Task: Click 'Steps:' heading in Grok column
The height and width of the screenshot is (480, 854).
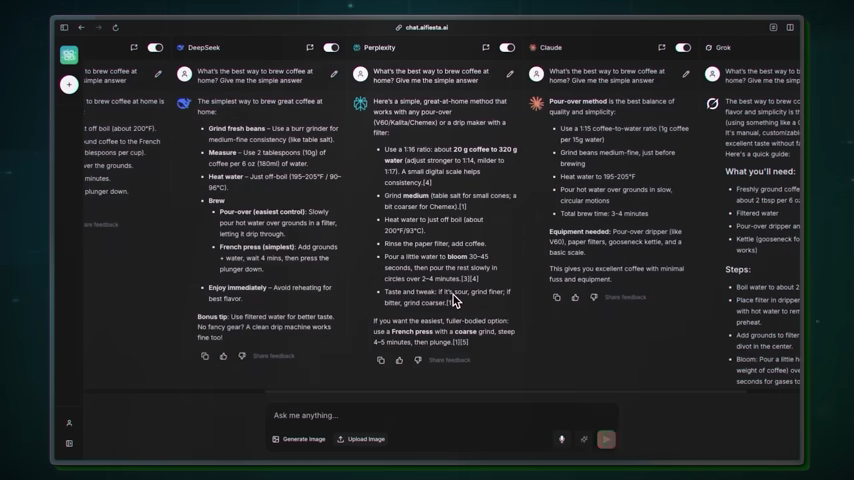Action: pyautogui.click(x=737, y=270)
